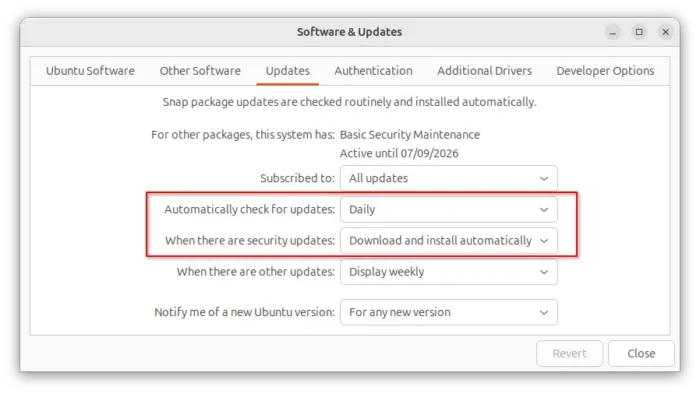Open the new Ubuntu version notification dropdown
Viewport: 700px width, 394px height.
point(449,312)
